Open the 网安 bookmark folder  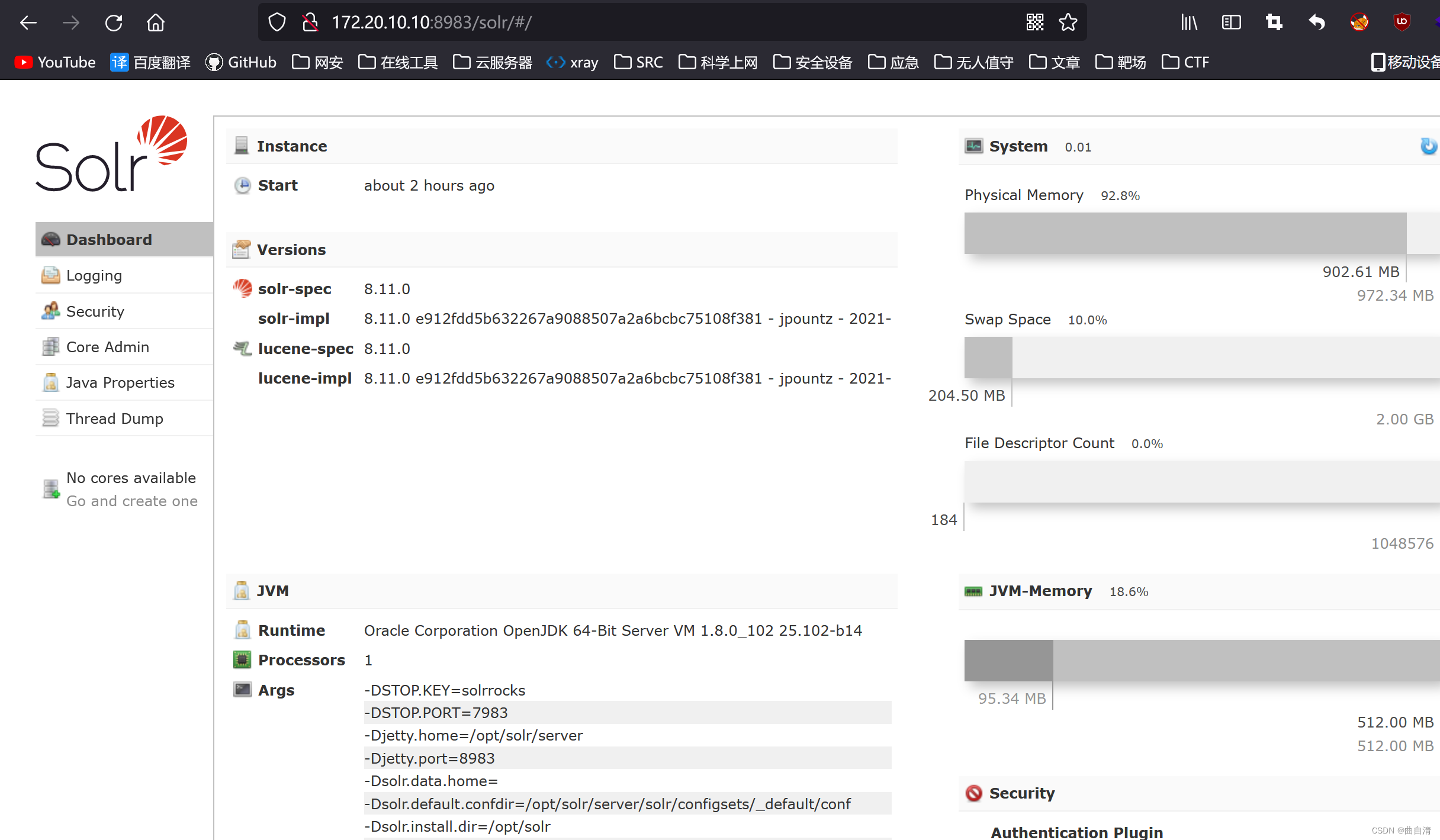pos(317,62)
